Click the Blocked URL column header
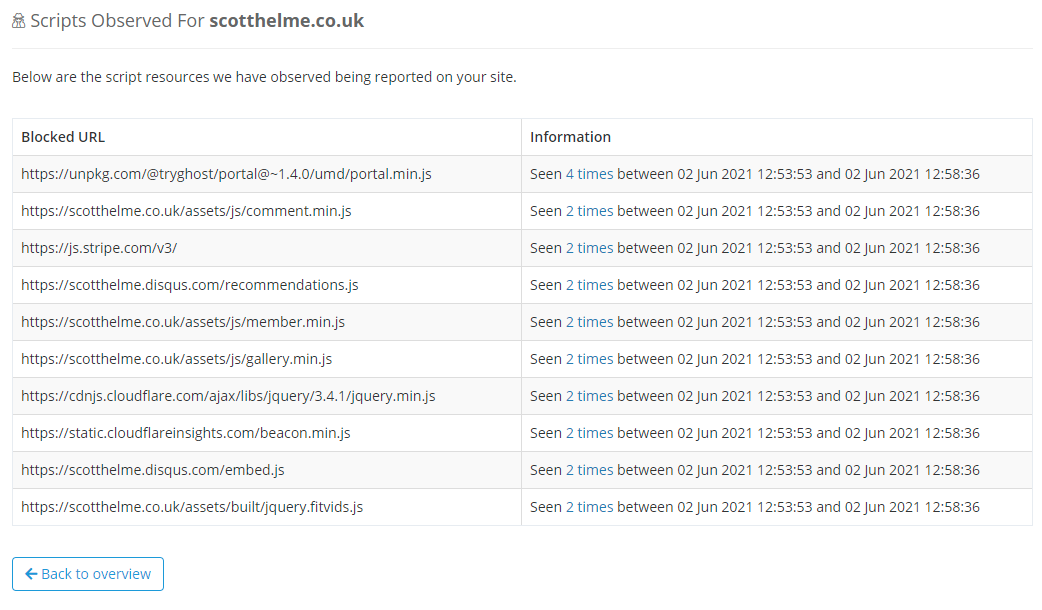Viewport: 1042px width, 610px height. coord(63,137)
